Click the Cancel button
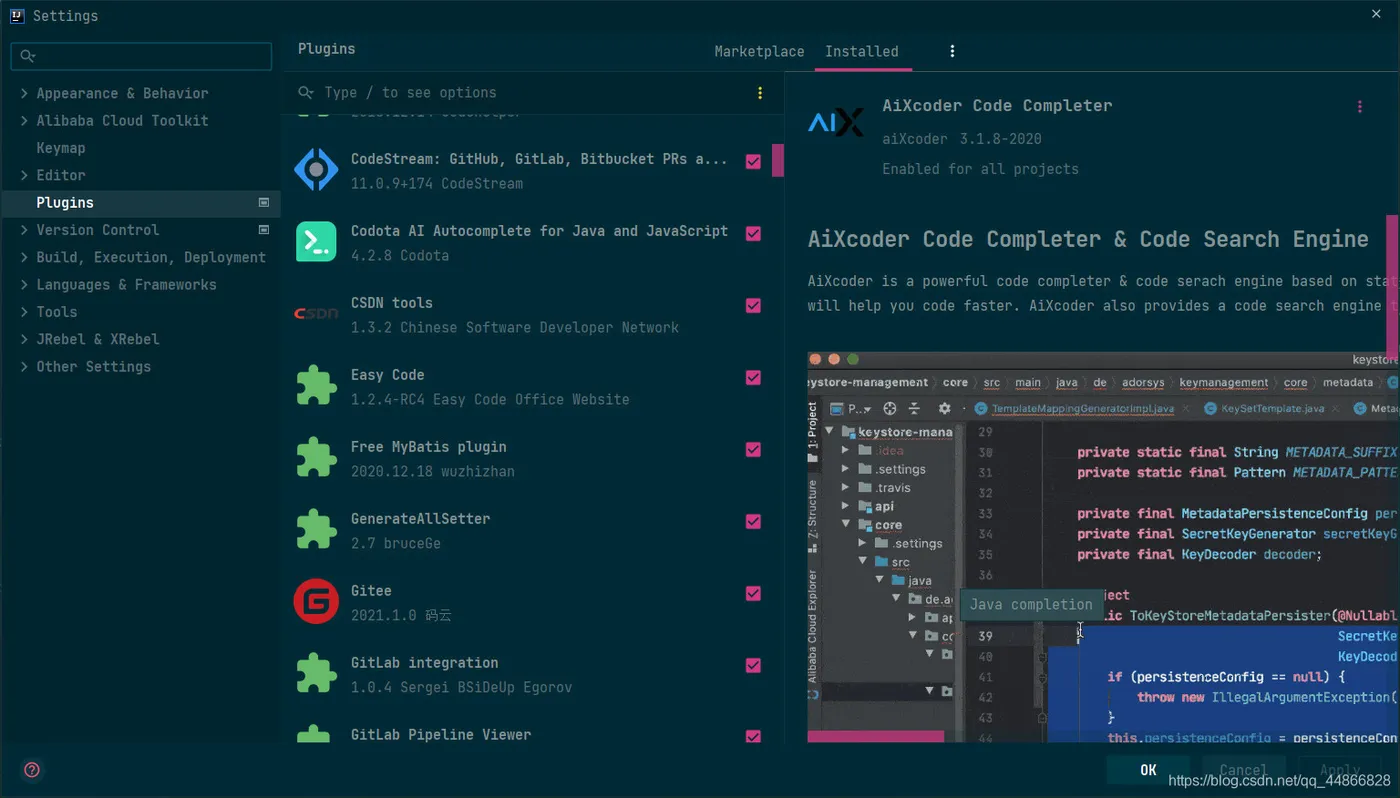The image size is (1400, 798). click(x=1243, y=770)
